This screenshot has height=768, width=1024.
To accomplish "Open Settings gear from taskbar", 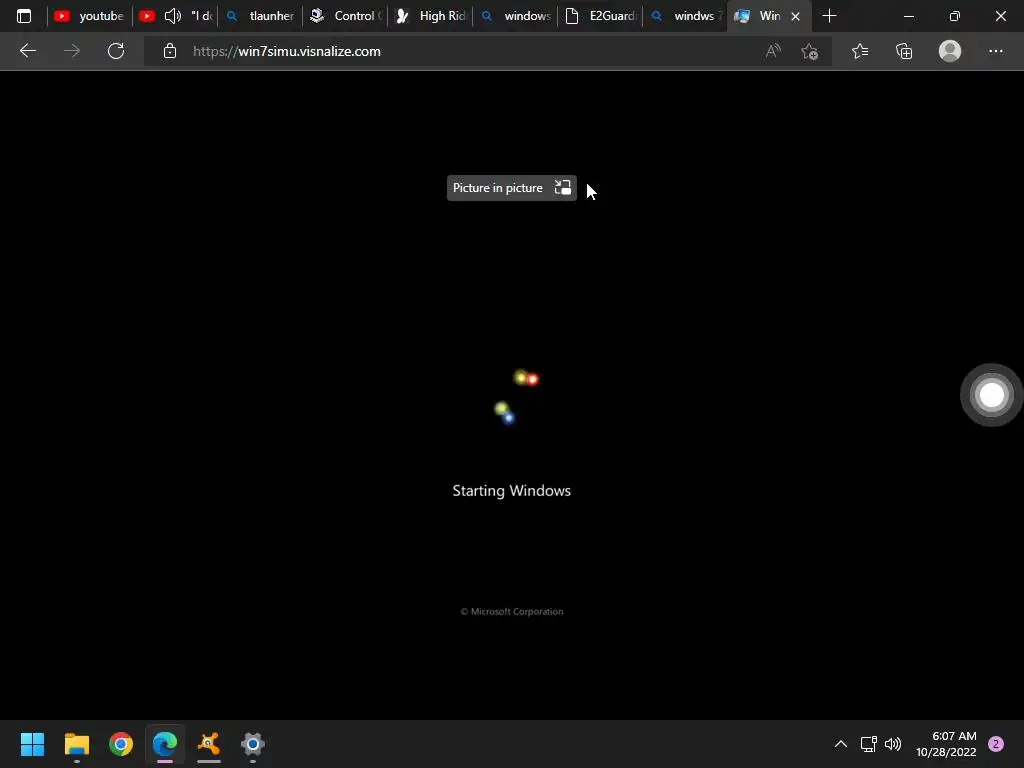I will point(253,744).
